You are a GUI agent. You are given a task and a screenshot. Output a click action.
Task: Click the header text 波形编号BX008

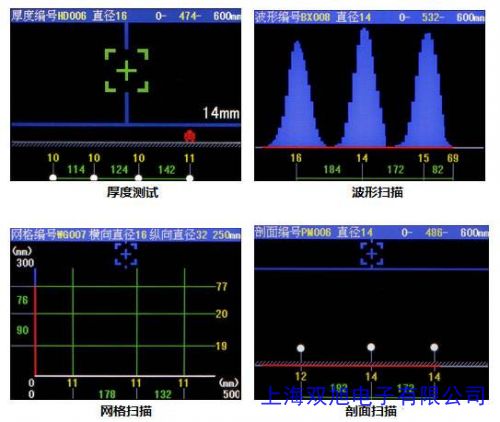click(293, 17)
